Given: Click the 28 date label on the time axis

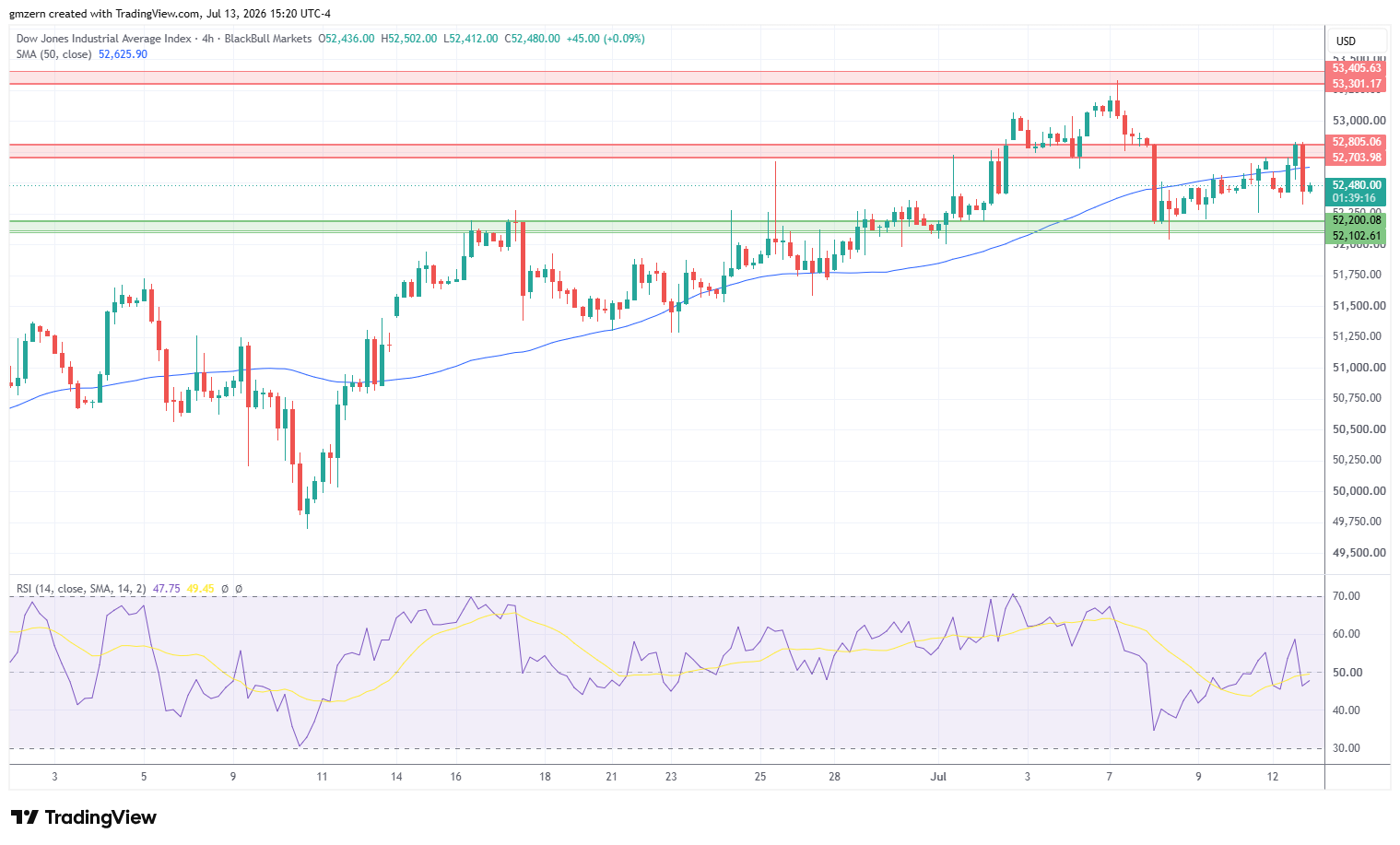Looking at the screenshot, I should 834,777.
